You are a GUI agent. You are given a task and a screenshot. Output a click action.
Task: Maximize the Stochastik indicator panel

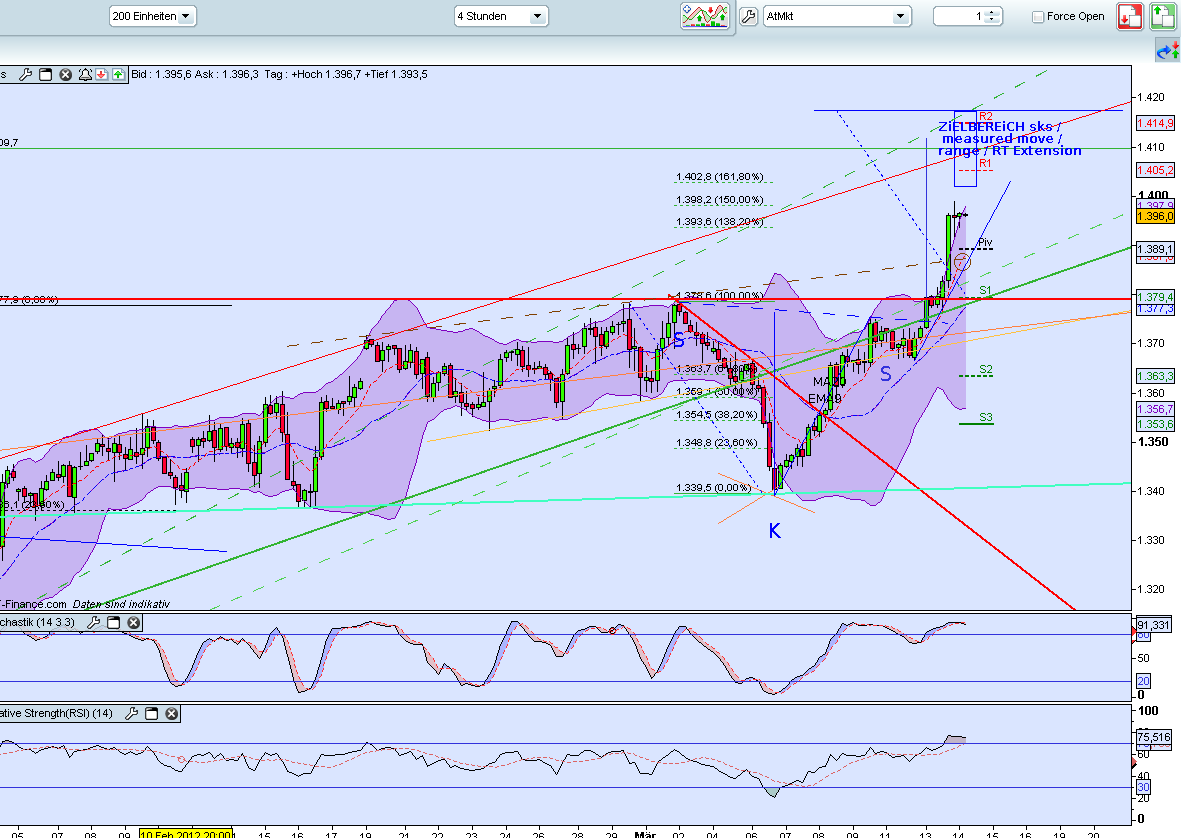coord(114,622)
